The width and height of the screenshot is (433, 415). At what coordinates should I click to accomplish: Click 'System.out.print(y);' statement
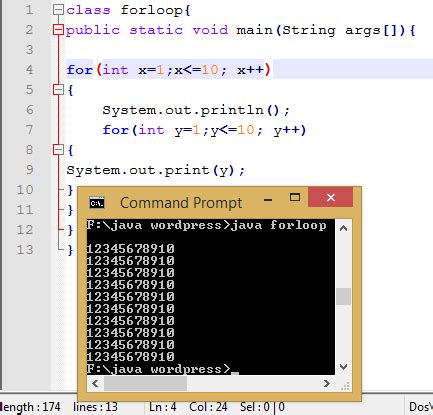click(156, 170)
